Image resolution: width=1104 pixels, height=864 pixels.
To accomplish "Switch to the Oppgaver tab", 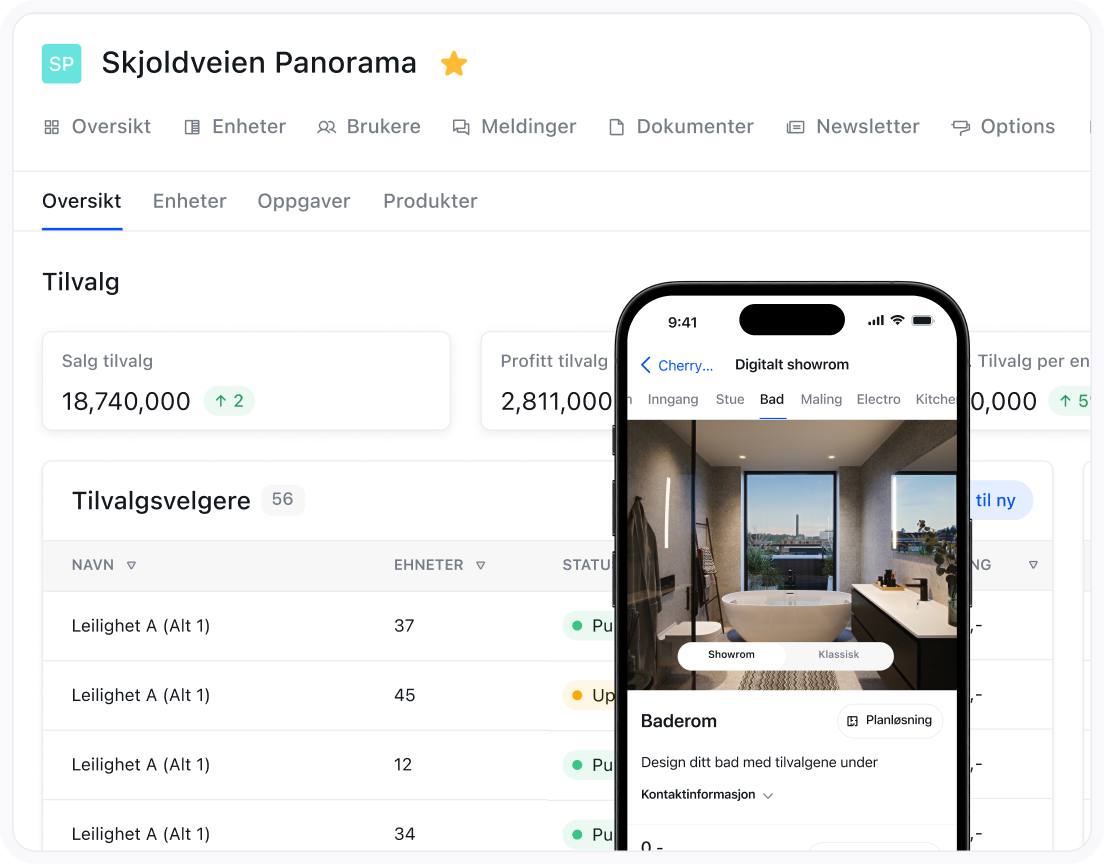I will point(304,201).
